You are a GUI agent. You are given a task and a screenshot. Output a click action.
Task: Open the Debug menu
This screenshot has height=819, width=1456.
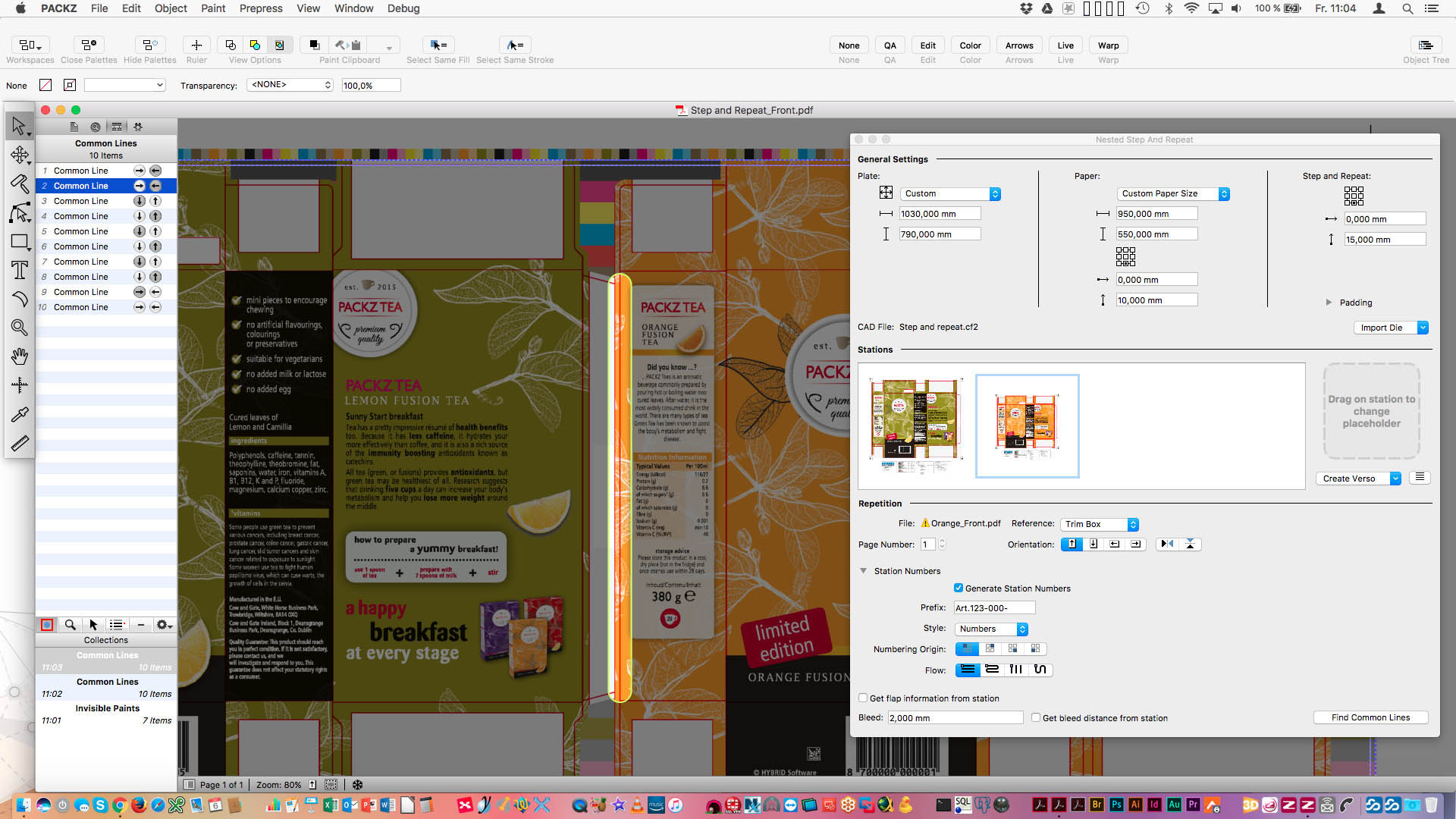(x=403, y=8)
